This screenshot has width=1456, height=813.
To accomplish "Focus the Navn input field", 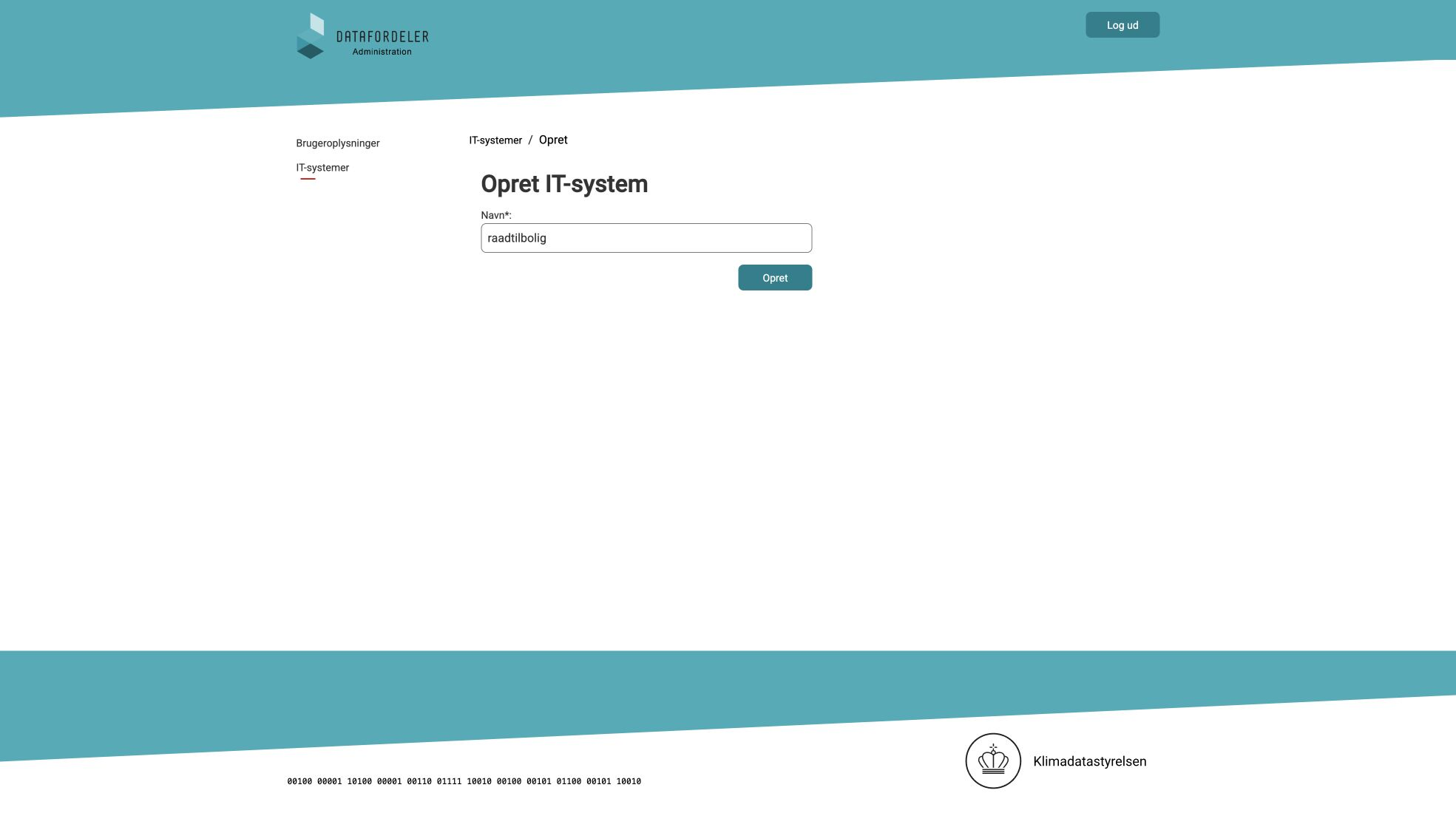I will click(646, 238).
